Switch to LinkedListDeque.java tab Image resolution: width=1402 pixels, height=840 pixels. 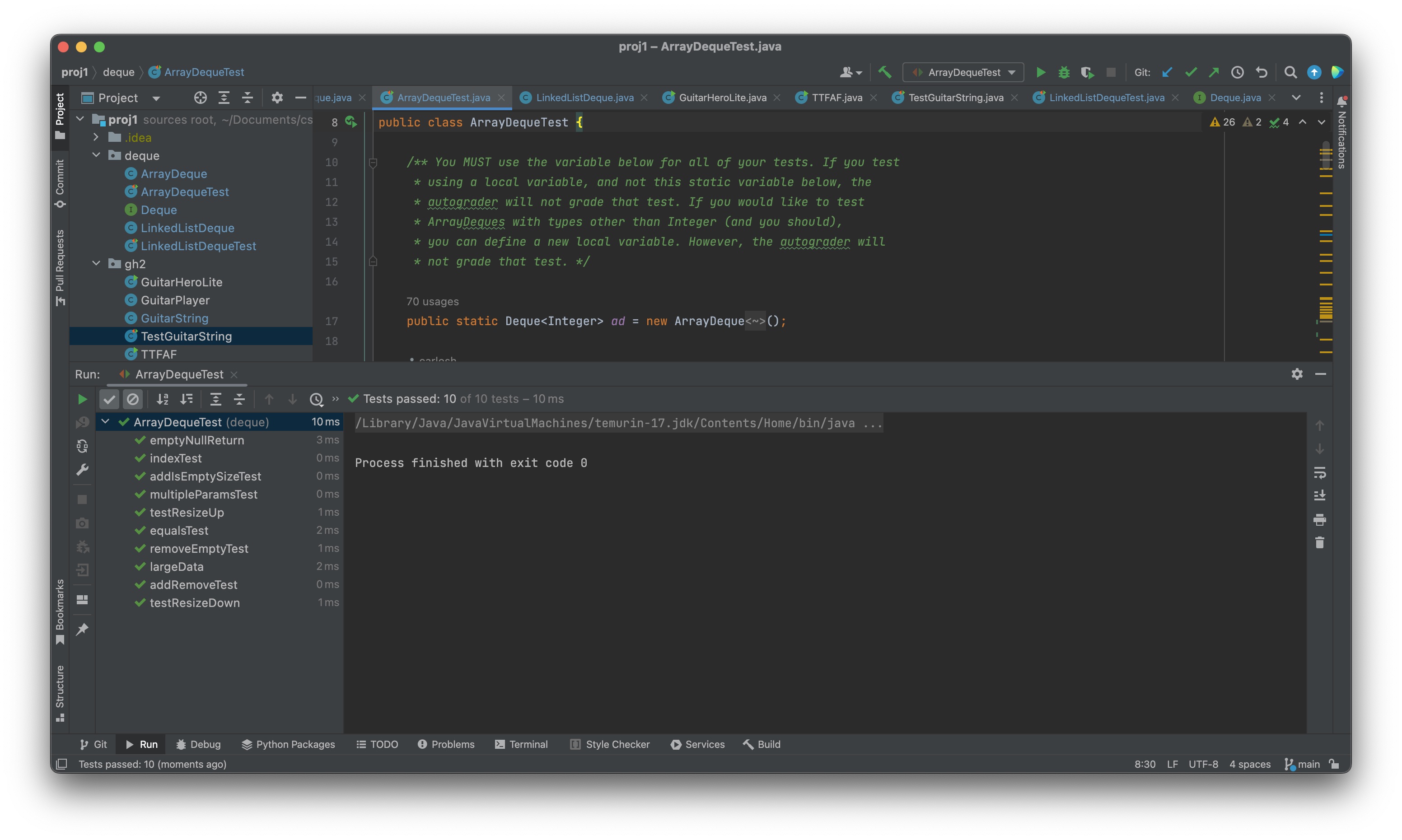584,98
